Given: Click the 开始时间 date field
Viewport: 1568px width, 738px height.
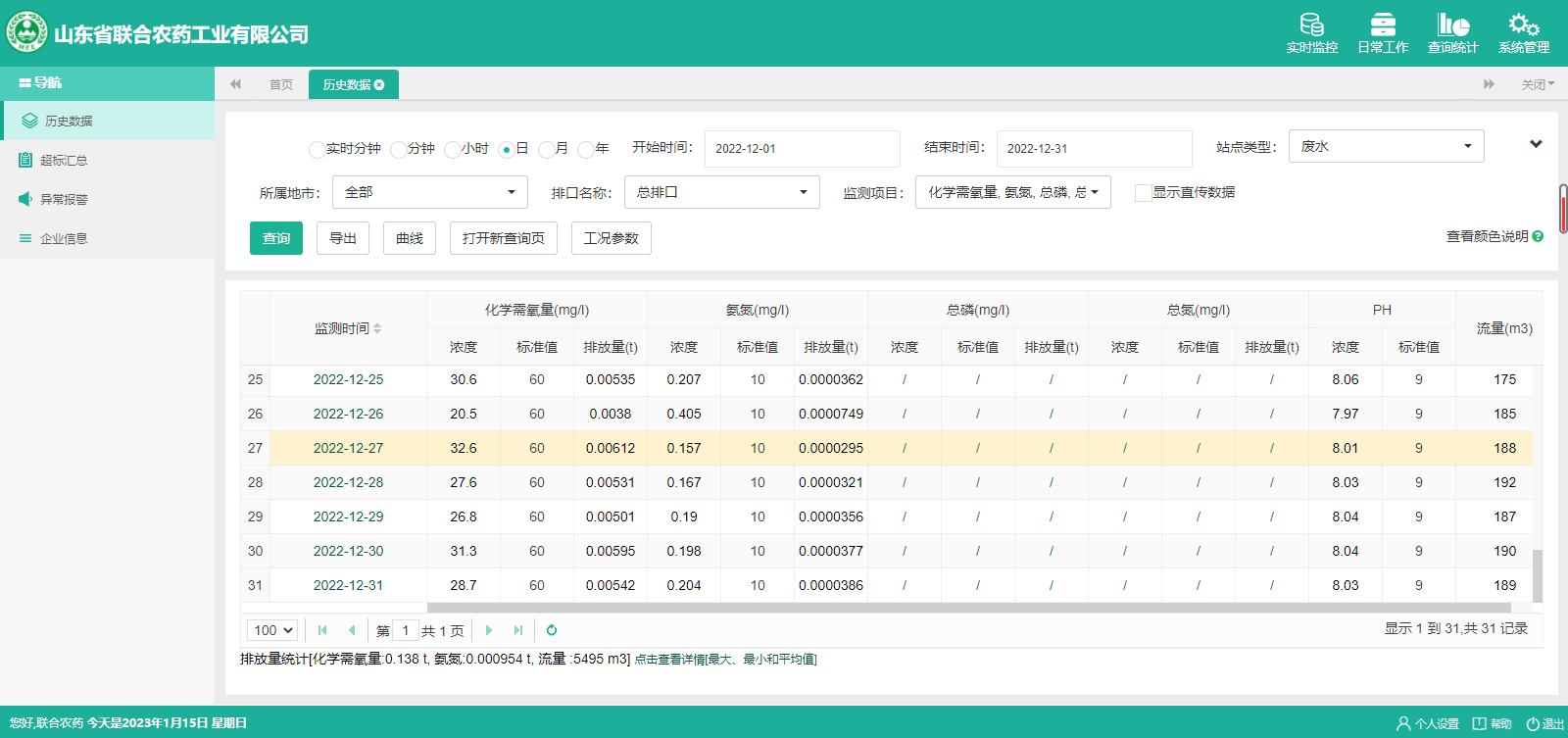Looking at the screenshot, I should pyautogui.click(x=802, y=149).
